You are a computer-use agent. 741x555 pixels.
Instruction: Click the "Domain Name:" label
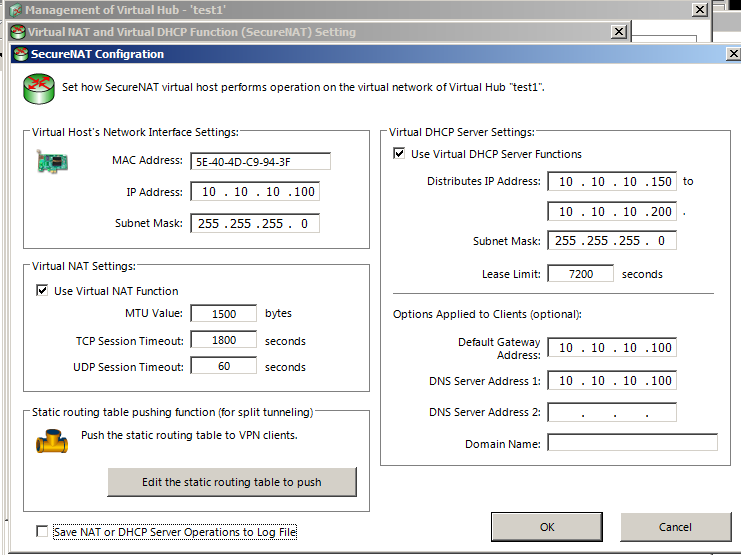[503, 444]
